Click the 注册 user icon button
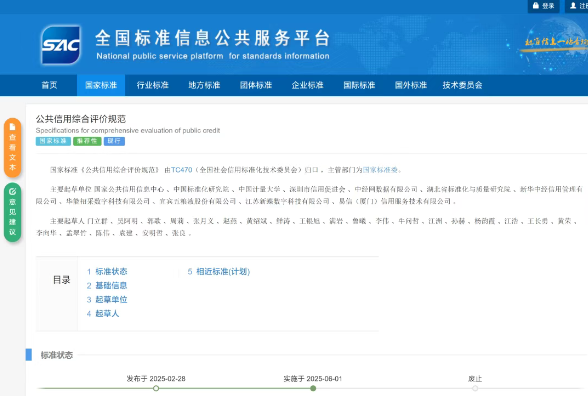This screenshot has width=588, height=396. pyautogui.click(x=577, y=6)
